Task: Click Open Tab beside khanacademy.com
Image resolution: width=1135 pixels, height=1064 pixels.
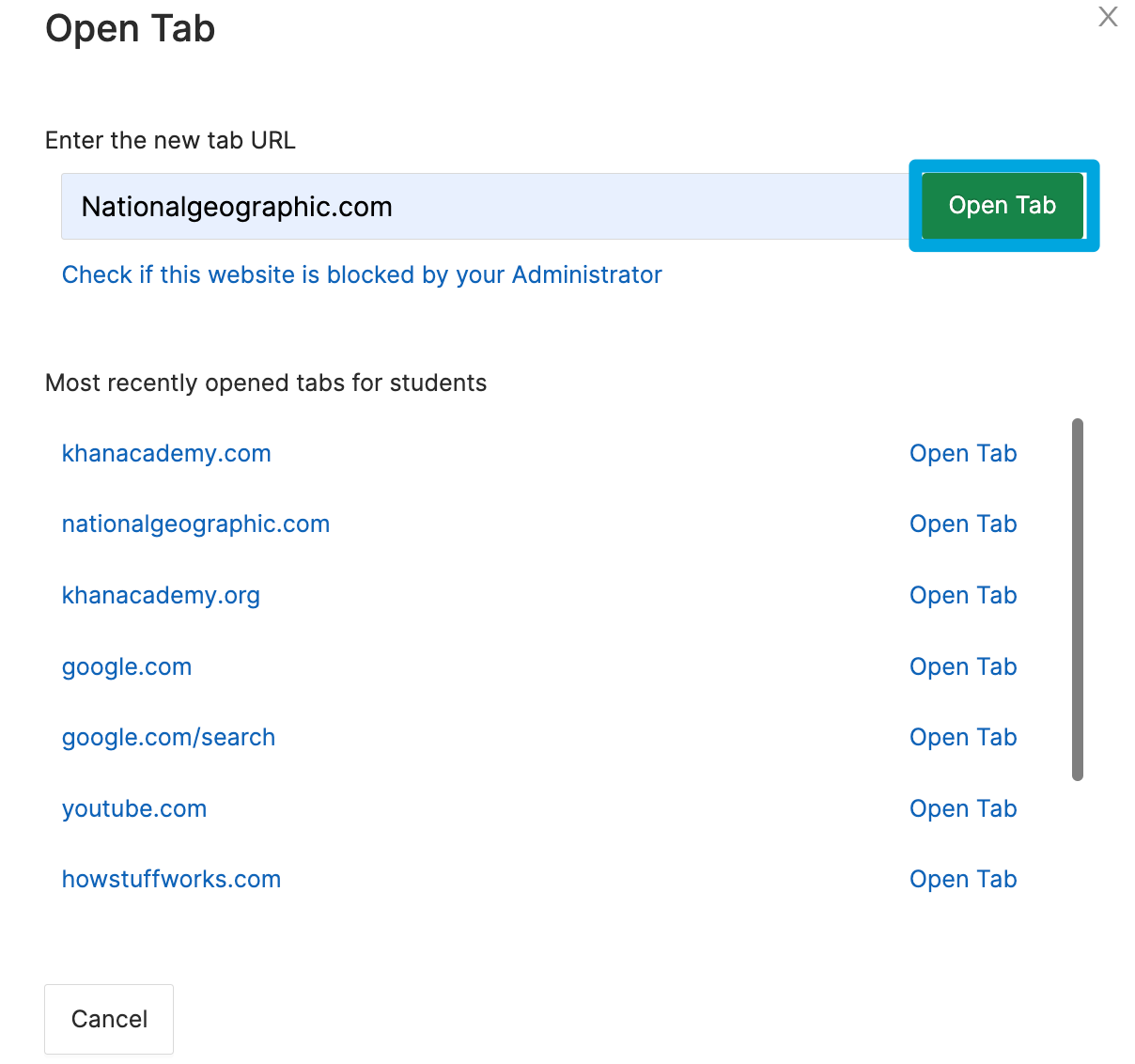Action: 962,453
